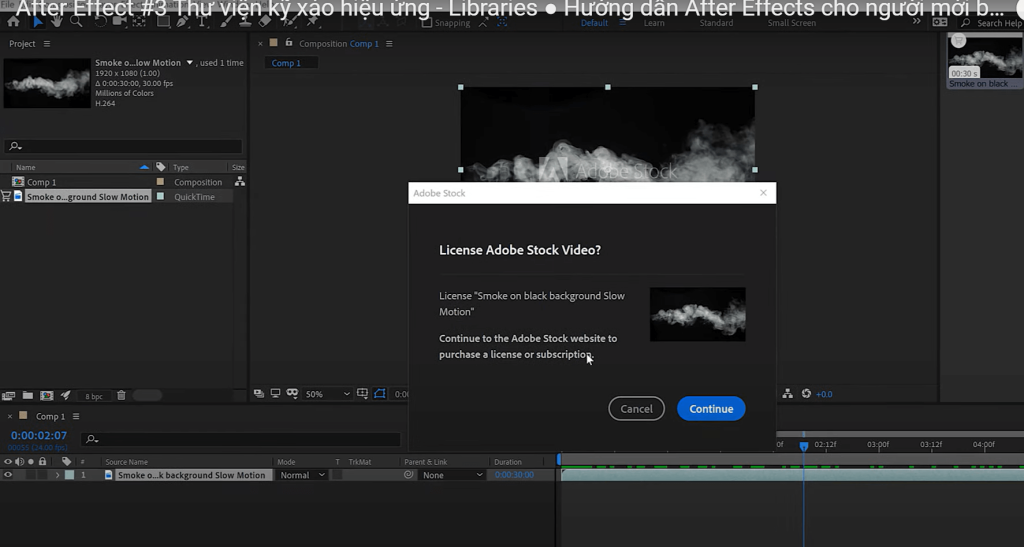Click the Interpret Footage icon in Project panel
The image size is (1024, 547).
pos(8,396)
